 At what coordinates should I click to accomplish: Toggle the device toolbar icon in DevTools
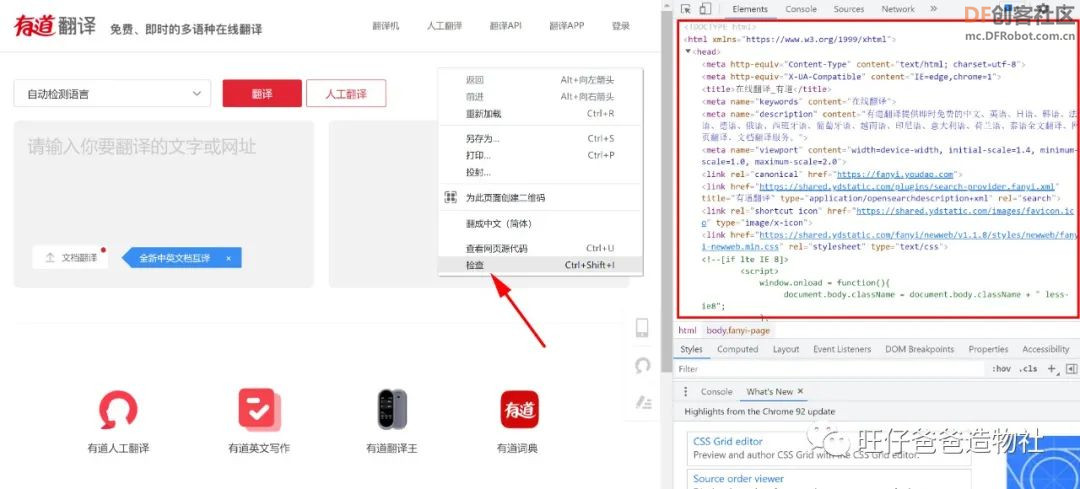tap(705, 9)
